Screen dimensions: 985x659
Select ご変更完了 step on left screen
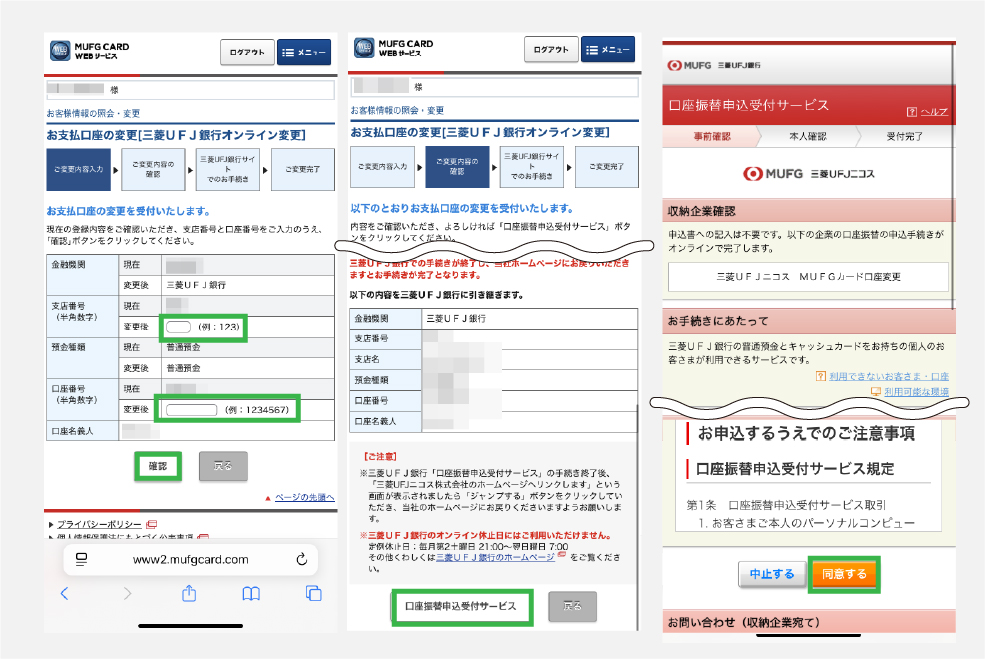[x=303, y=170]
